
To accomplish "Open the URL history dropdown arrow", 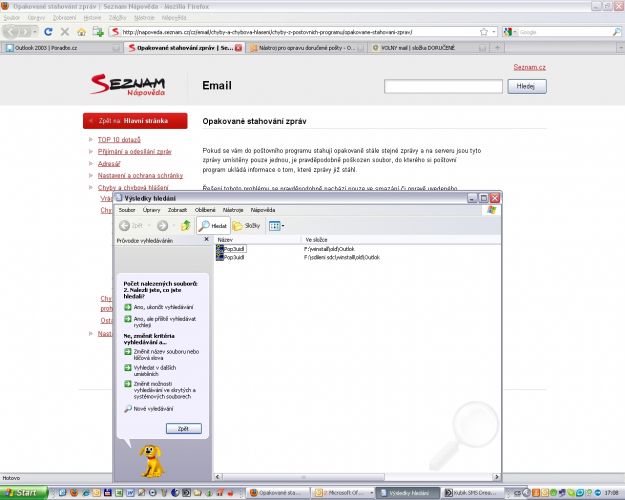I will pyautogui.click(x=494, y=32).
